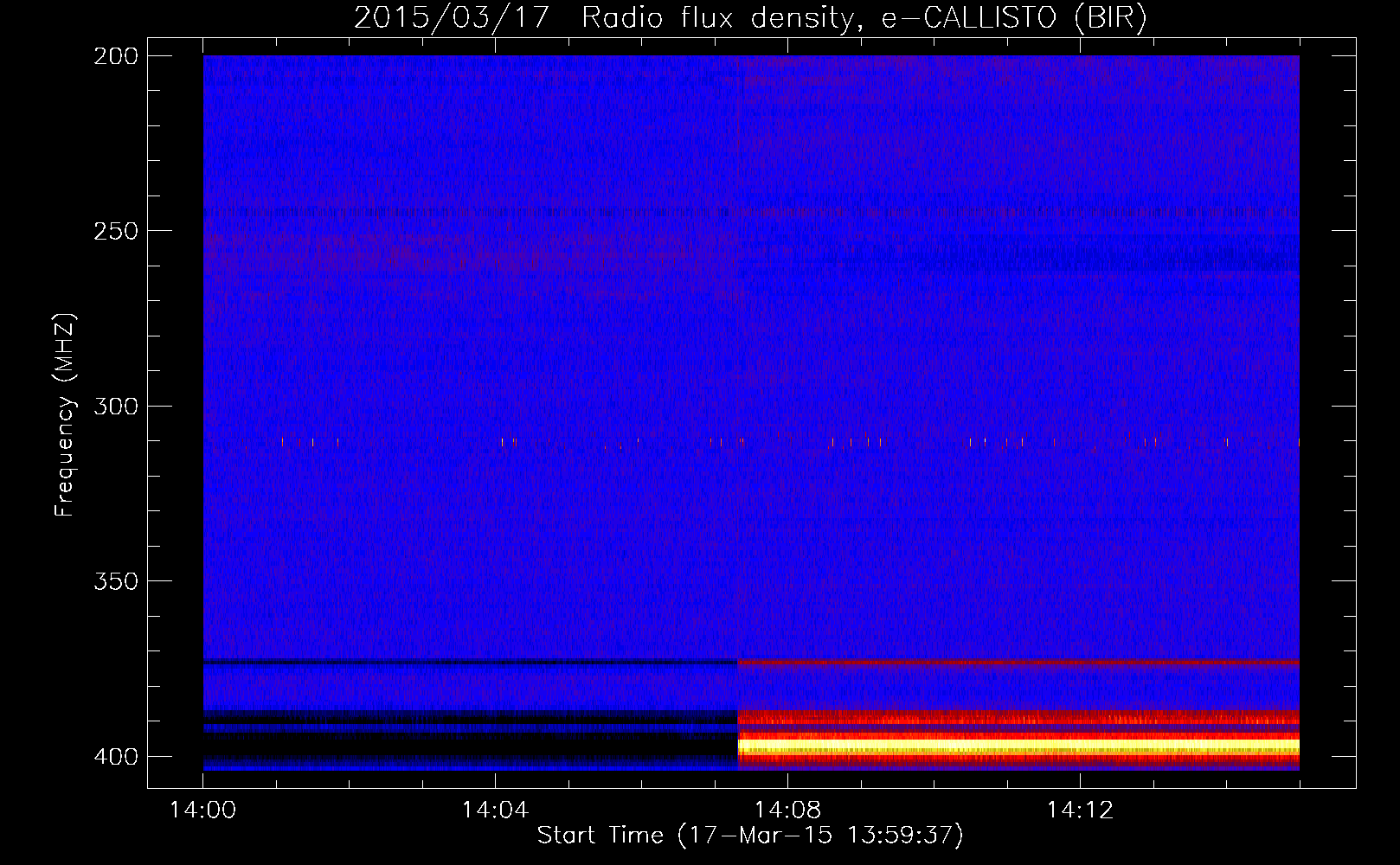
Task: Click the 'Start Time (17-Mar-15 13:59:37)' label
Action: click(x=750, y=836)
